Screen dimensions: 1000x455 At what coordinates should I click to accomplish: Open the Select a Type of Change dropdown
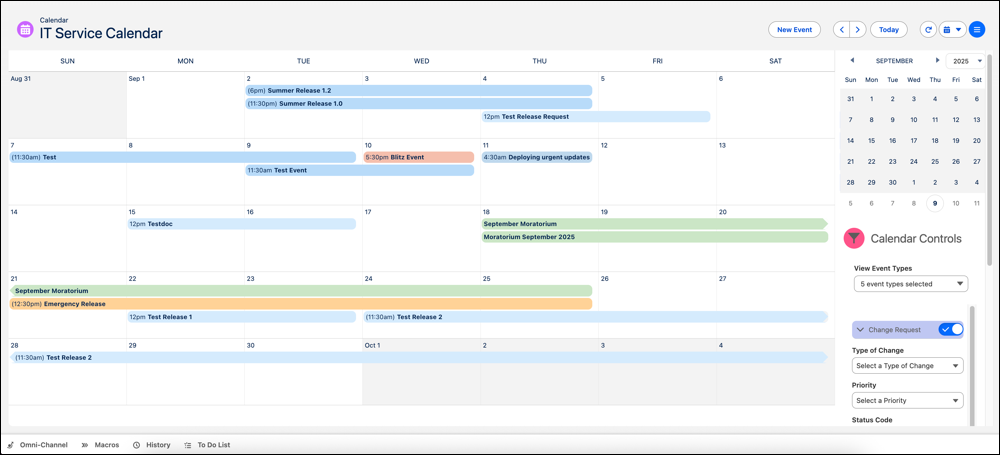[908, 366]
